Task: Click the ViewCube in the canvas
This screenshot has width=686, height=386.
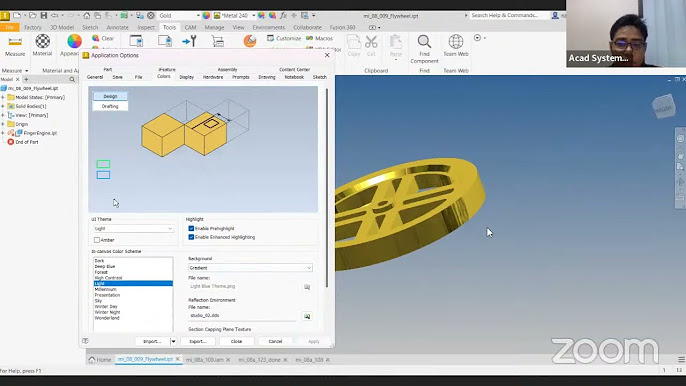Action: (663, 106)
